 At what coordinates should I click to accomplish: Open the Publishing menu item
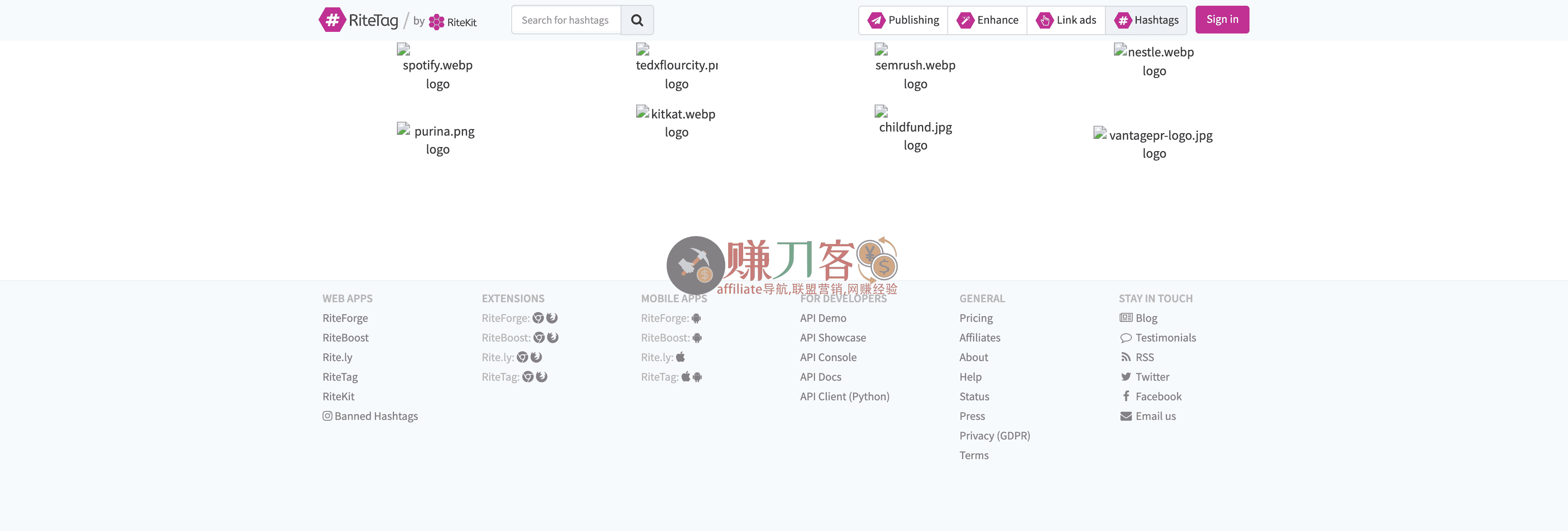pos(903,20)
